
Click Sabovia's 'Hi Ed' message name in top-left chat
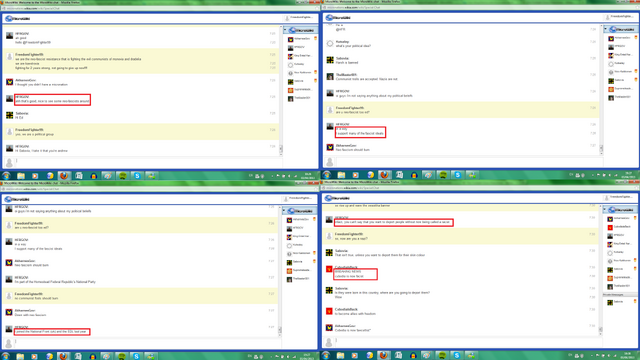click(x=22, y=113)
